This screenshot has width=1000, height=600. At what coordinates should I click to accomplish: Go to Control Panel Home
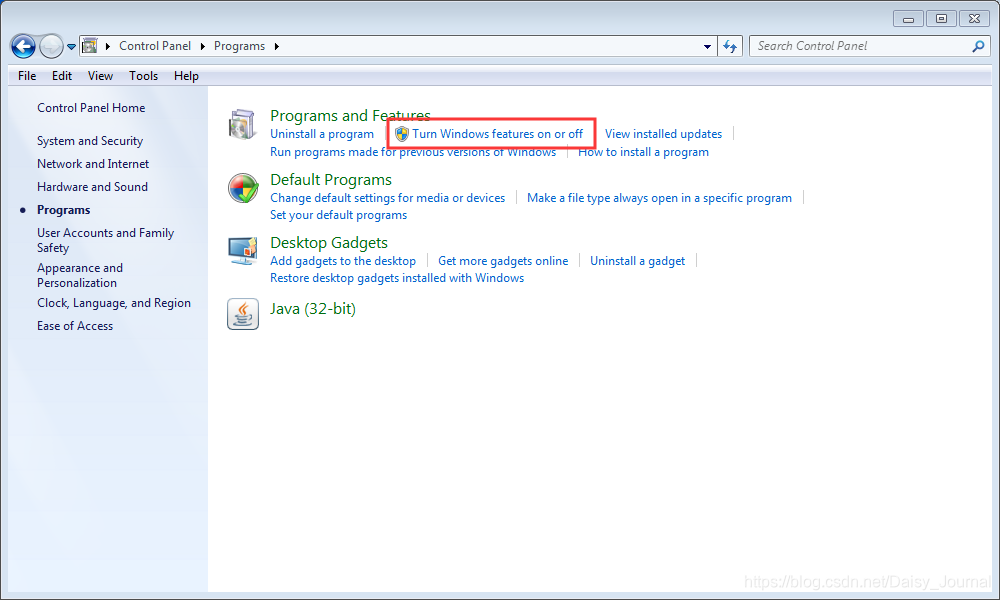(x=91, y=108)
